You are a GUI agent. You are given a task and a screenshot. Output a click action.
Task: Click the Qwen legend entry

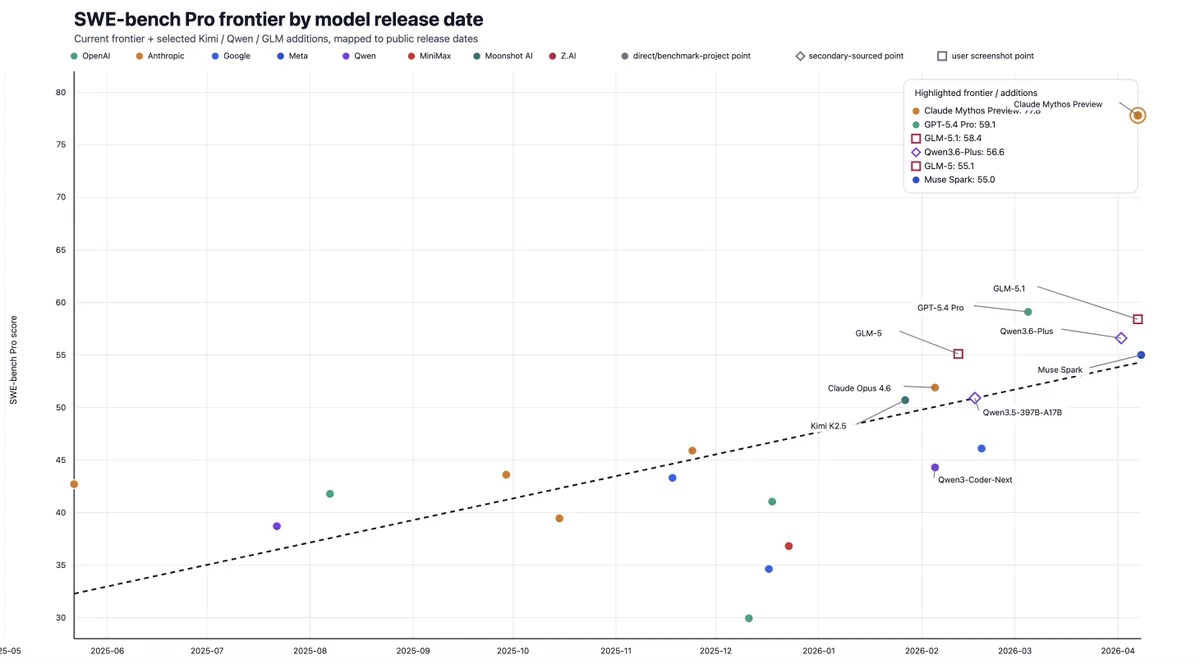360,56
